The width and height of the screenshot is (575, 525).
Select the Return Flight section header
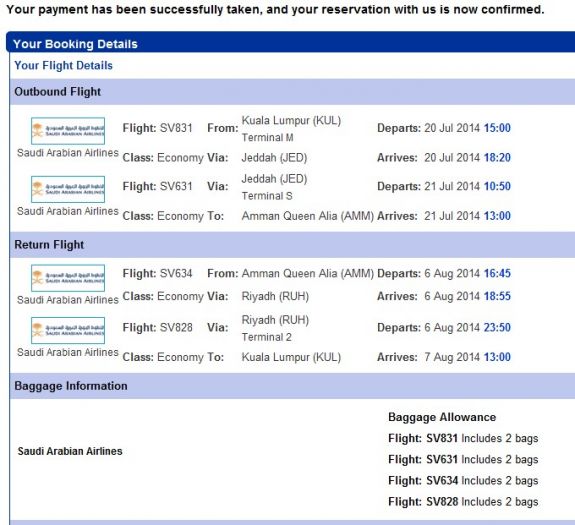click(292, 245)
